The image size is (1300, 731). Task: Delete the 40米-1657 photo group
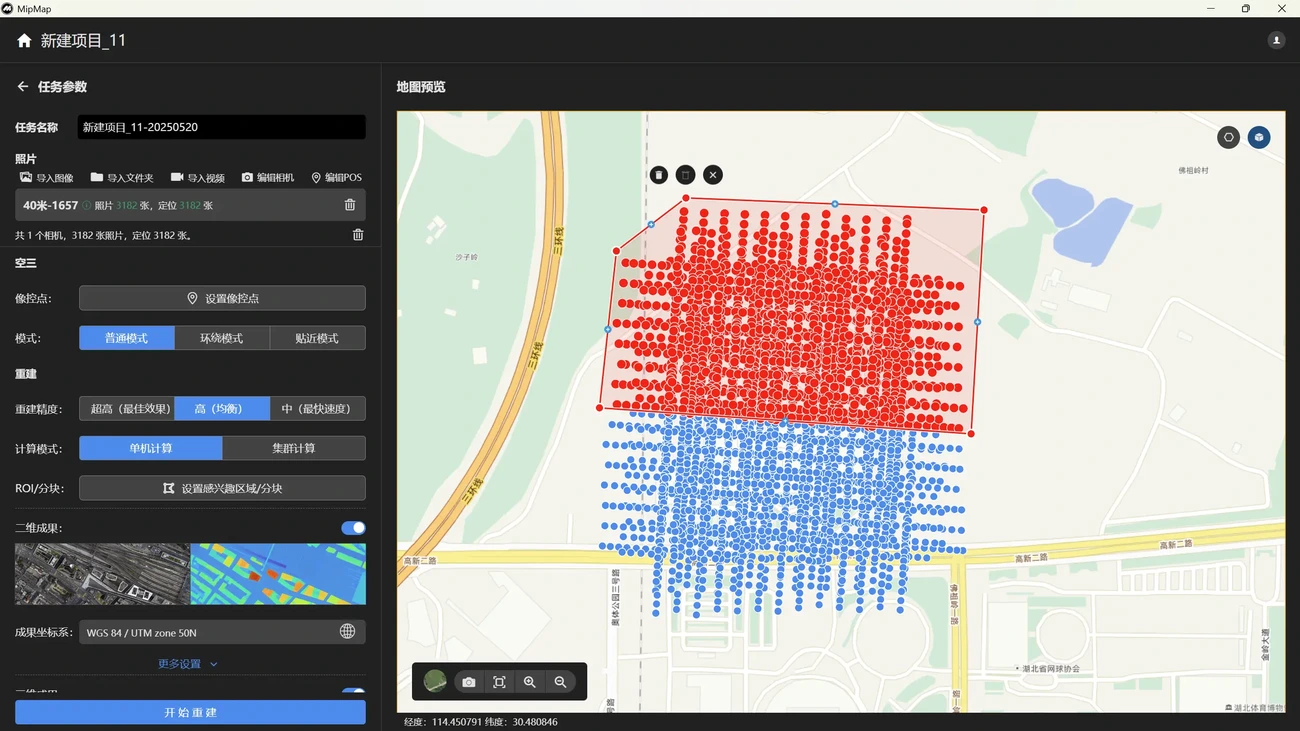click(x=349, y=205)
